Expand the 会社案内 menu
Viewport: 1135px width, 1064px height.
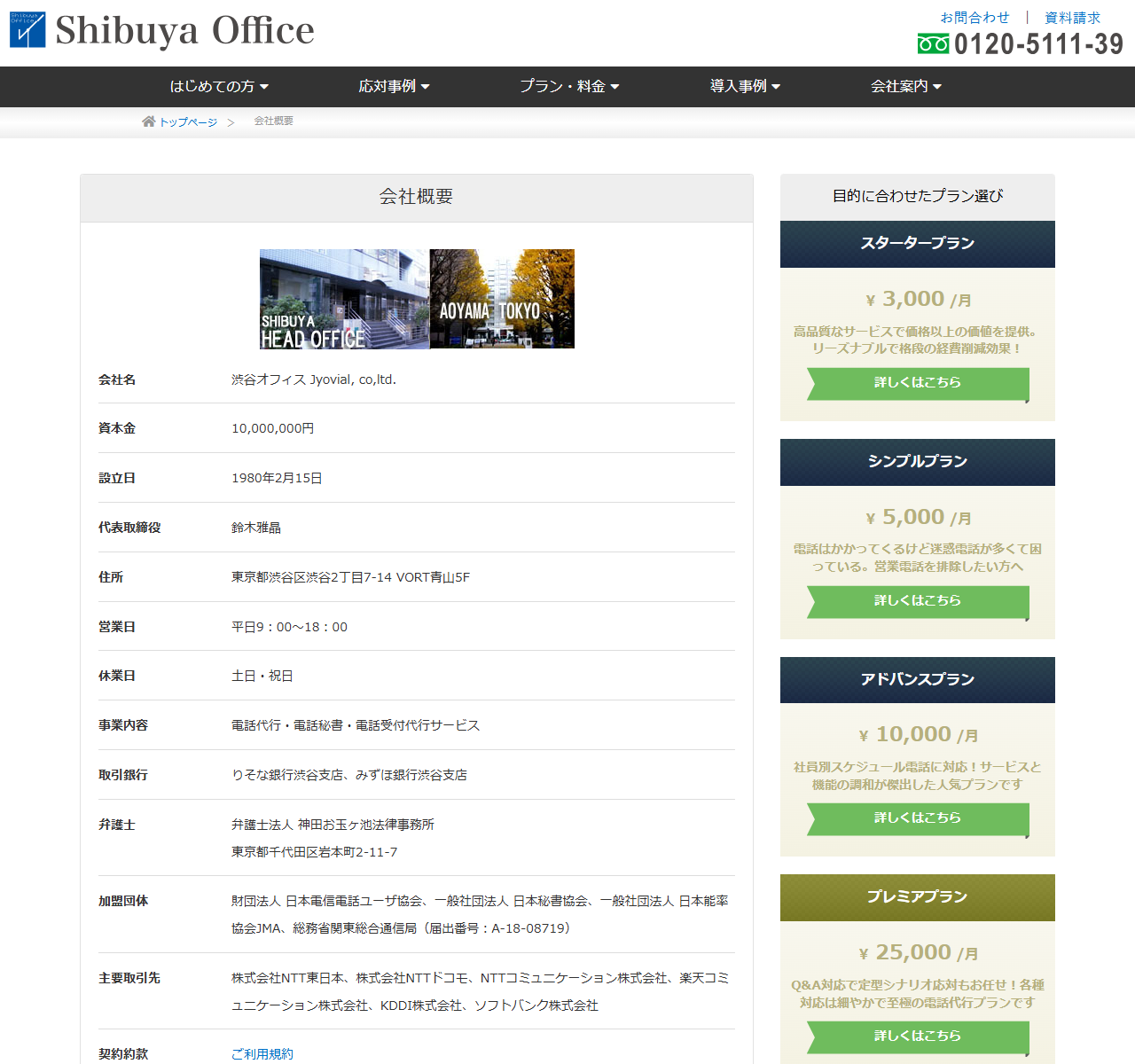click(906, 86)
